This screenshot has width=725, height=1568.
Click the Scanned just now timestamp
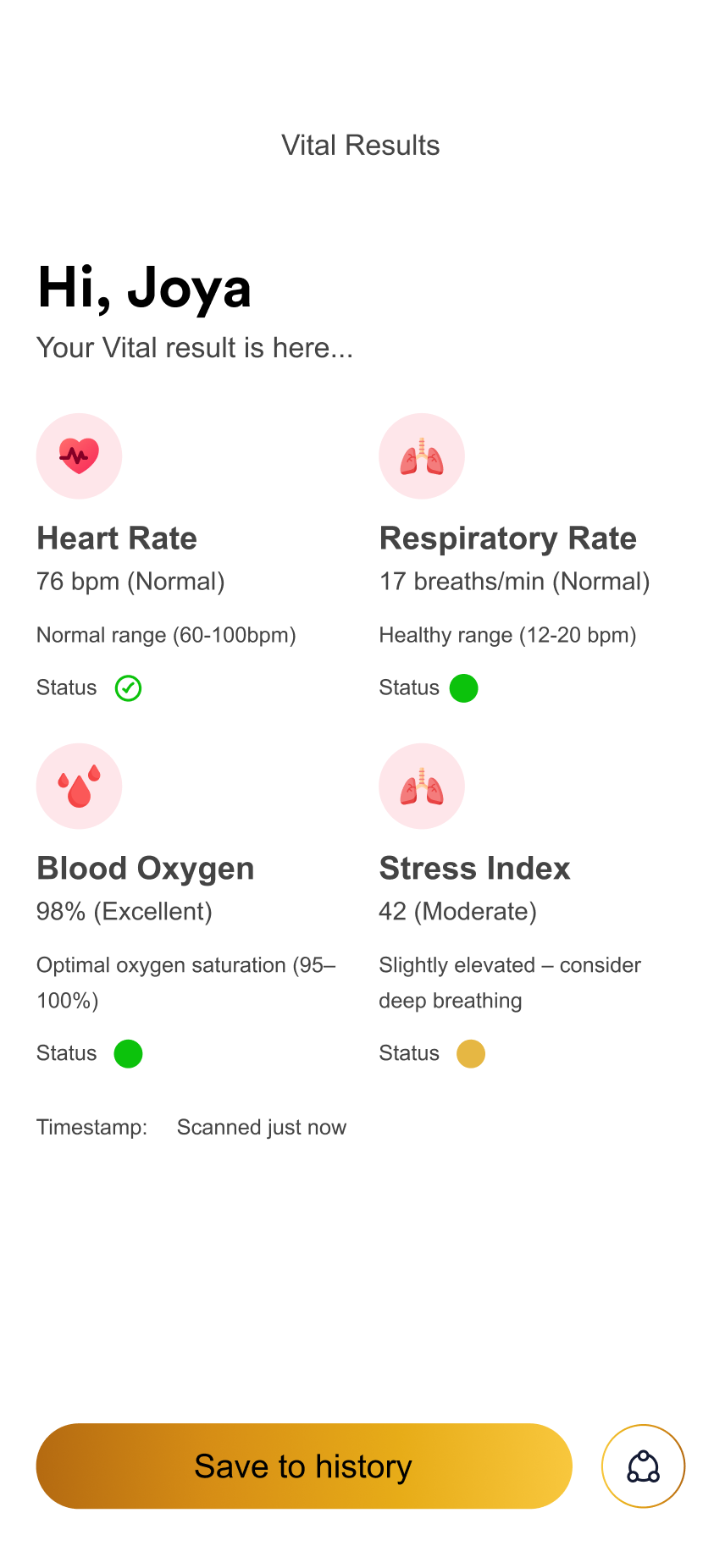[x=262, y=1128]
